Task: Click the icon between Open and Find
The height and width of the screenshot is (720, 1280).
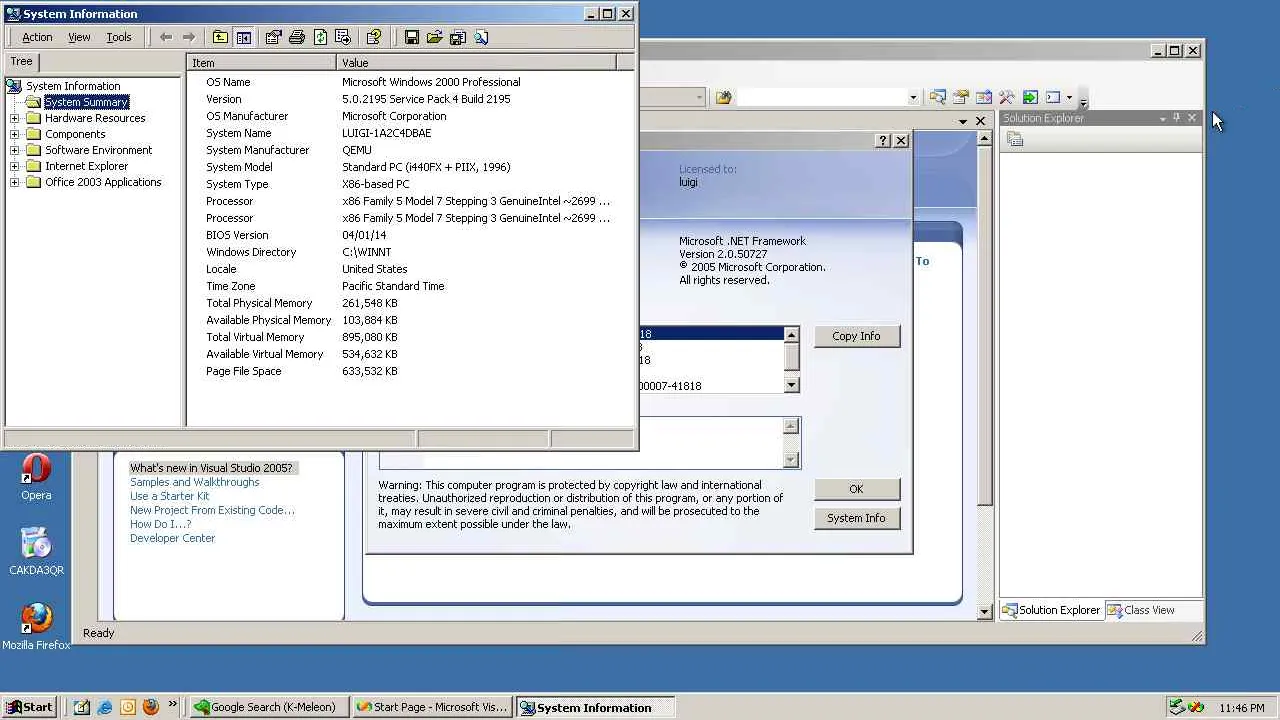Action: tap(458, 37)
